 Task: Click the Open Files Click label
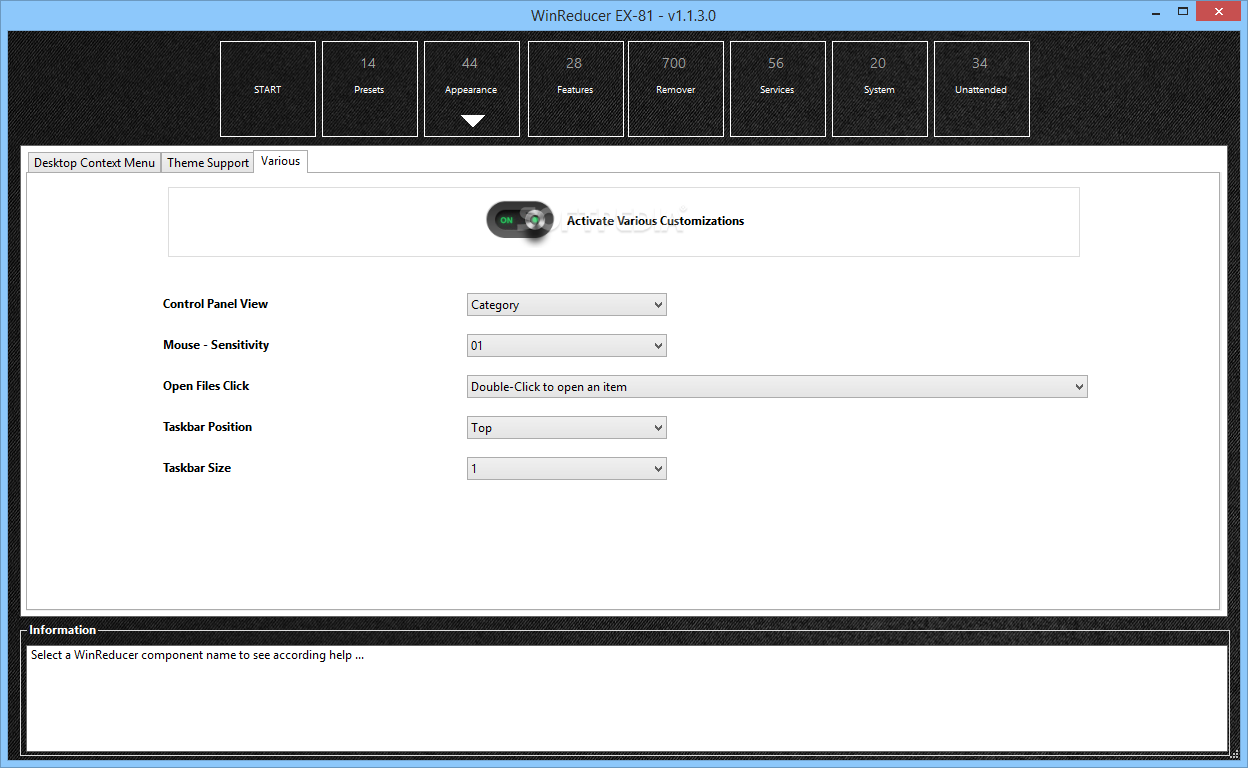pos(206,386)
